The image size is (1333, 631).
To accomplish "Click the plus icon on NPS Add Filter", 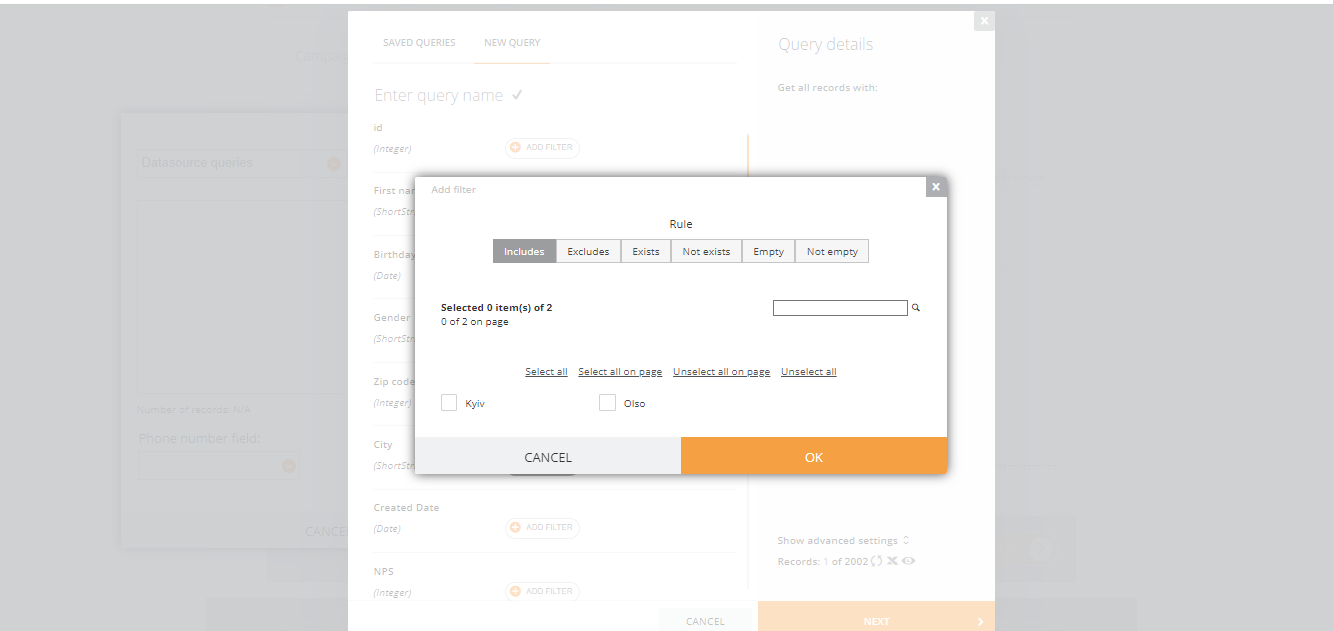I will coord(516,591).
